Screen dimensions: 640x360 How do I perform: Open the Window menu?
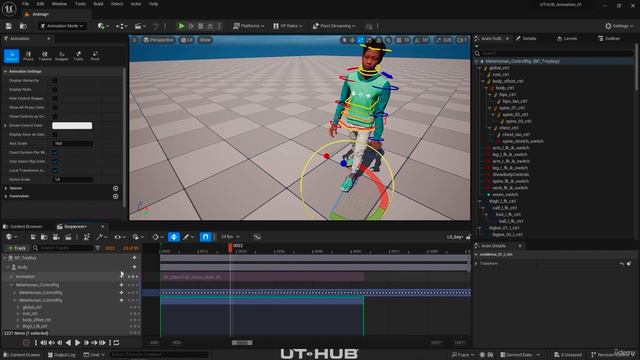(x=60, y=4)
